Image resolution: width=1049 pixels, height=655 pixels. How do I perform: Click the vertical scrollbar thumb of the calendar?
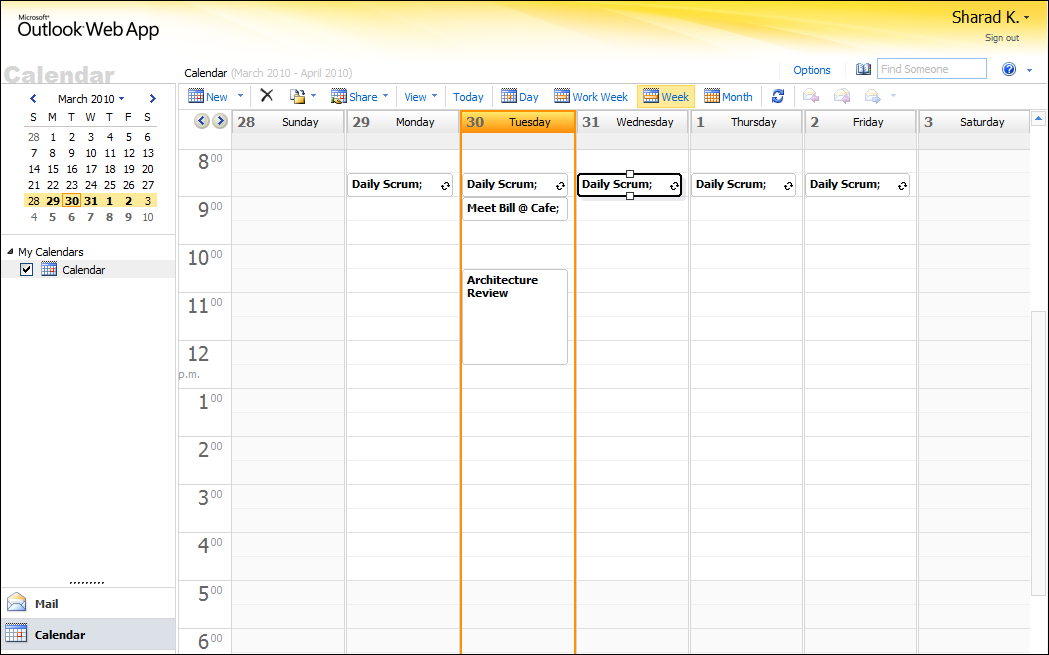[1038, 452]
